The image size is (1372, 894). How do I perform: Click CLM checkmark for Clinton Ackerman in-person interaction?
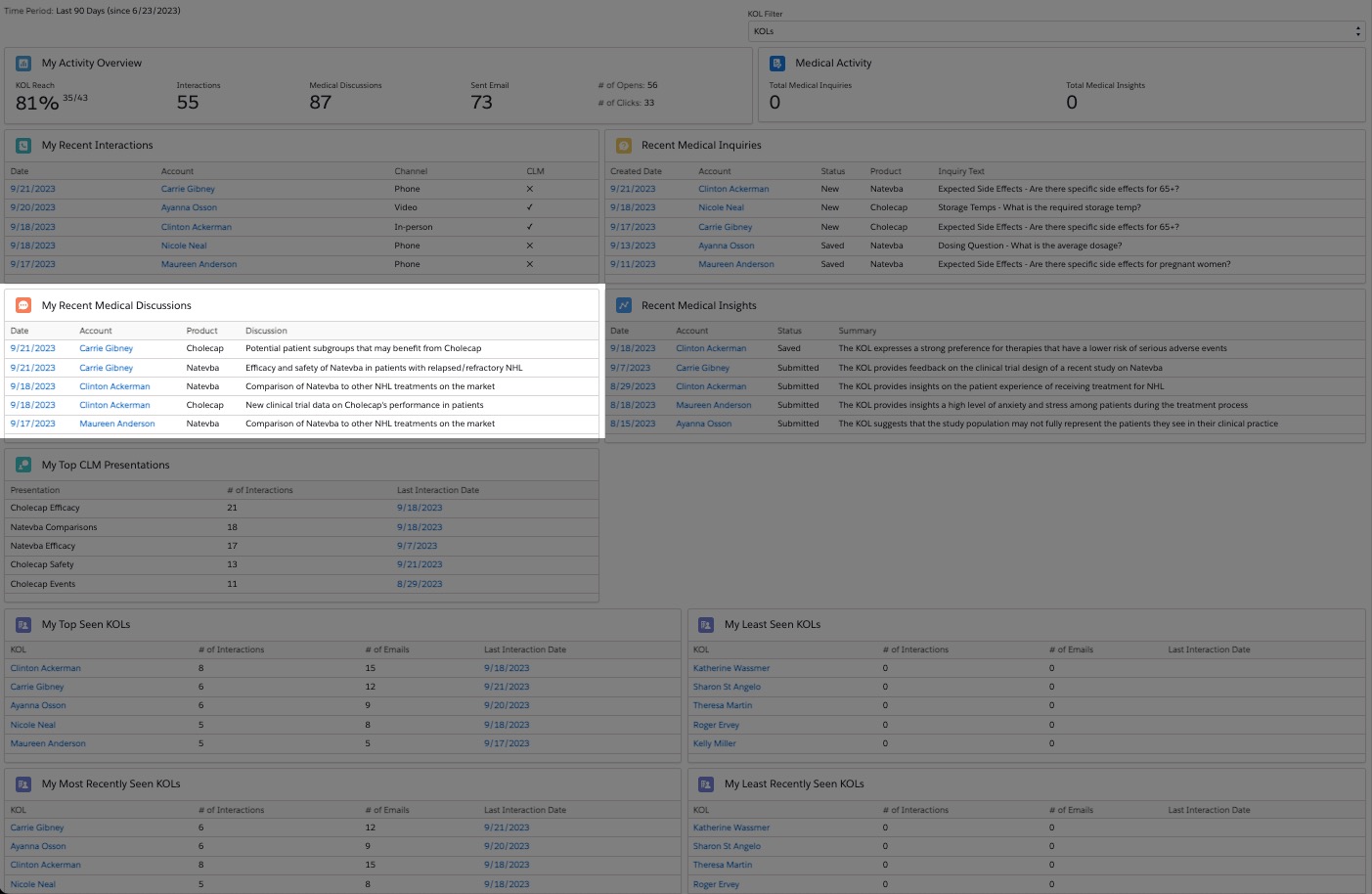(530, 227)
